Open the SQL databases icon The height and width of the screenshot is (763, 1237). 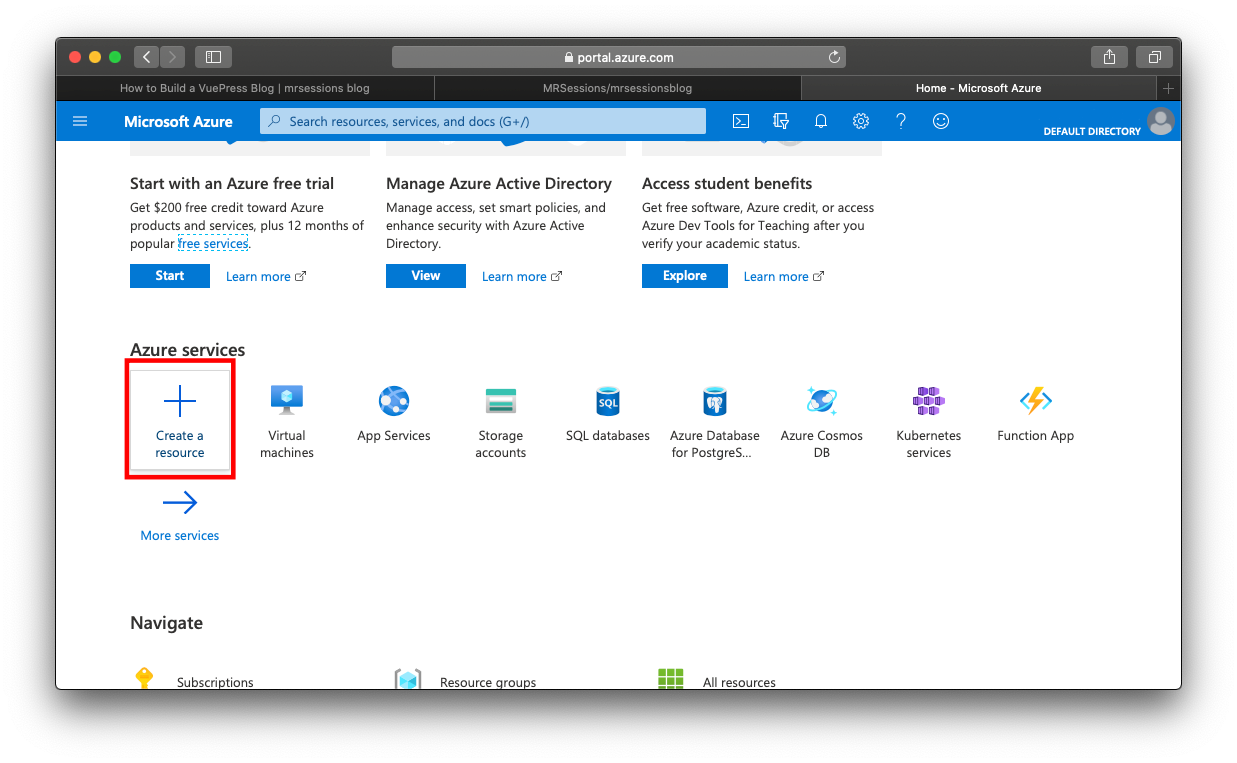[x=608, y=401]
